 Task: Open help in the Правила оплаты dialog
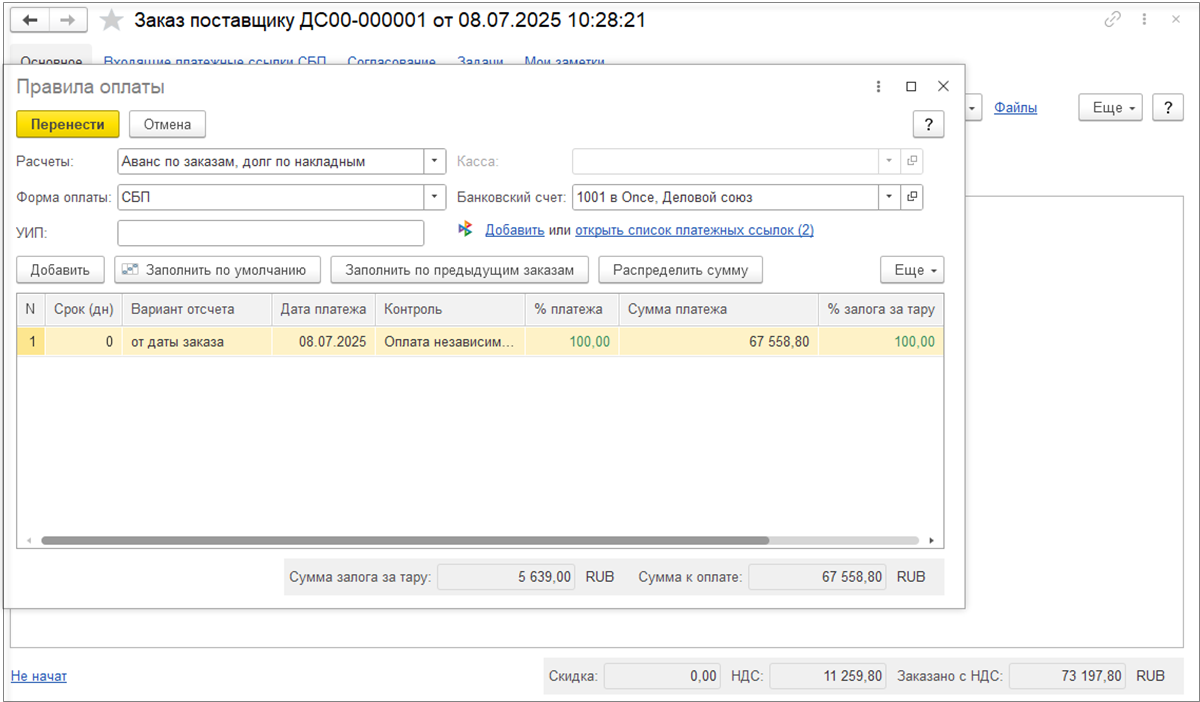pos(928,124)
